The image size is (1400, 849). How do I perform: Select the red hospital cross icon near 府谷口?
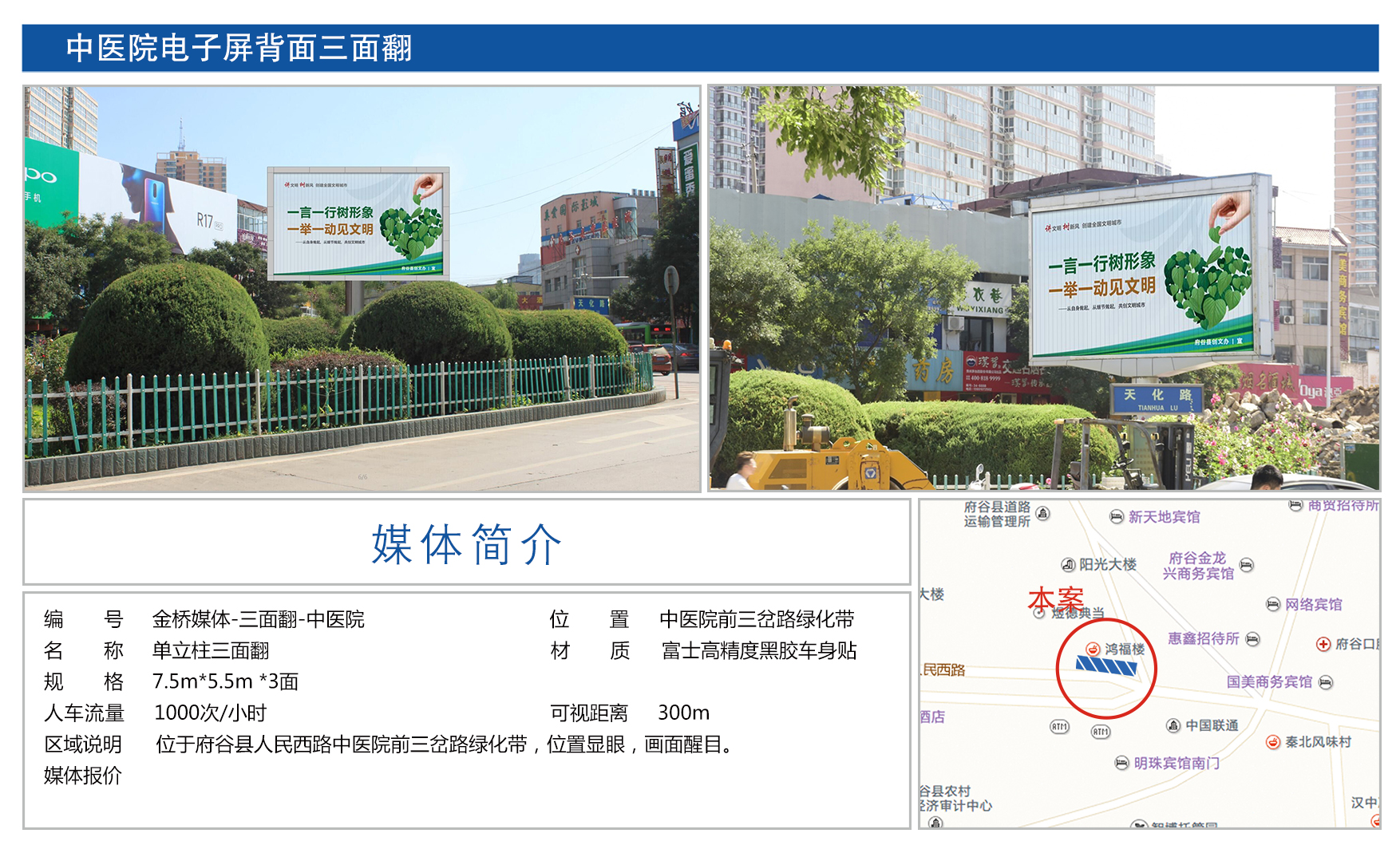point(1323,644)
